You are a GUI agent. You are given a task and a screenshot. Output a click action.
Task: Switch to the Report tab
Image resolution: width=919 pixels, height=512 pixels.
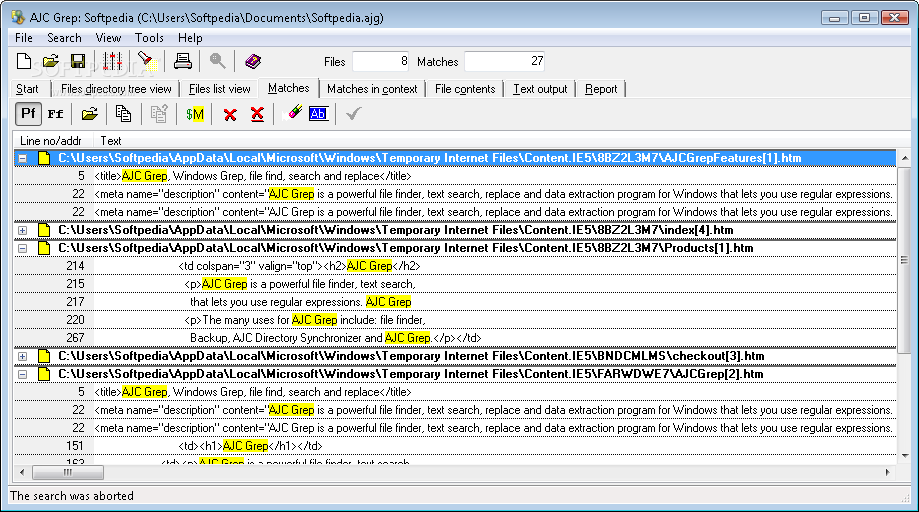[601, 89]
